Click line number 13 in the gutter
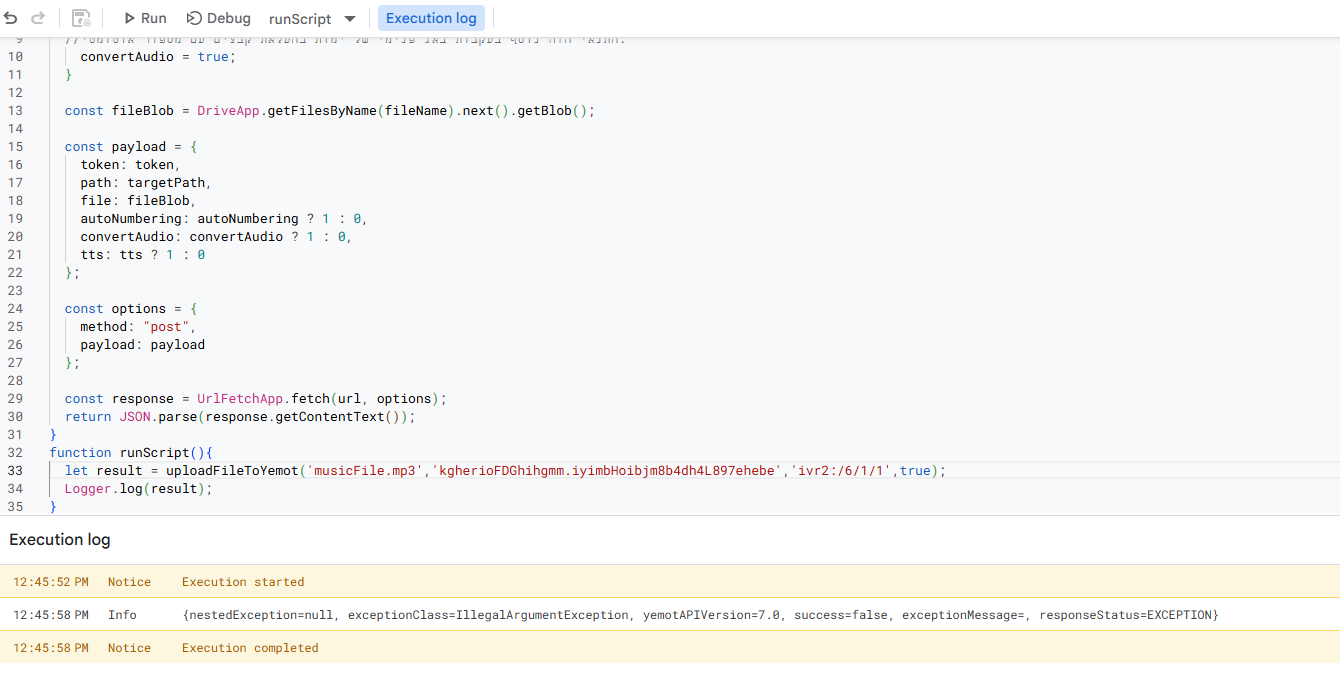The width and height of the screenshot is (1340, 677). 15,111
